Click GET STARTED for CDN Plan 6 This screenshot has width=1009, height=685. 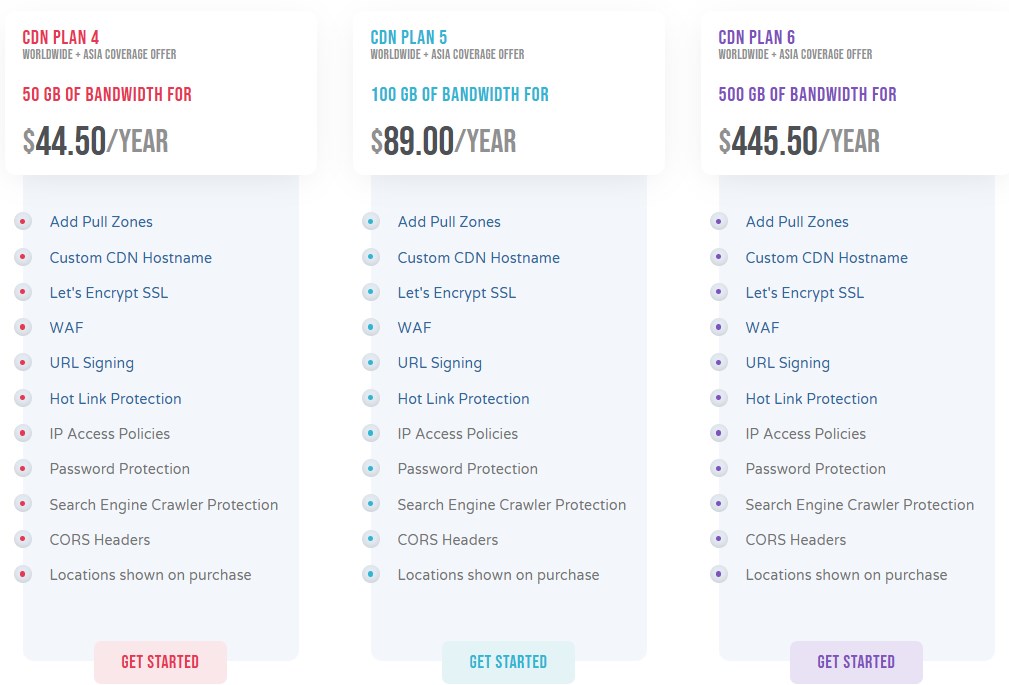coord(856,662)
